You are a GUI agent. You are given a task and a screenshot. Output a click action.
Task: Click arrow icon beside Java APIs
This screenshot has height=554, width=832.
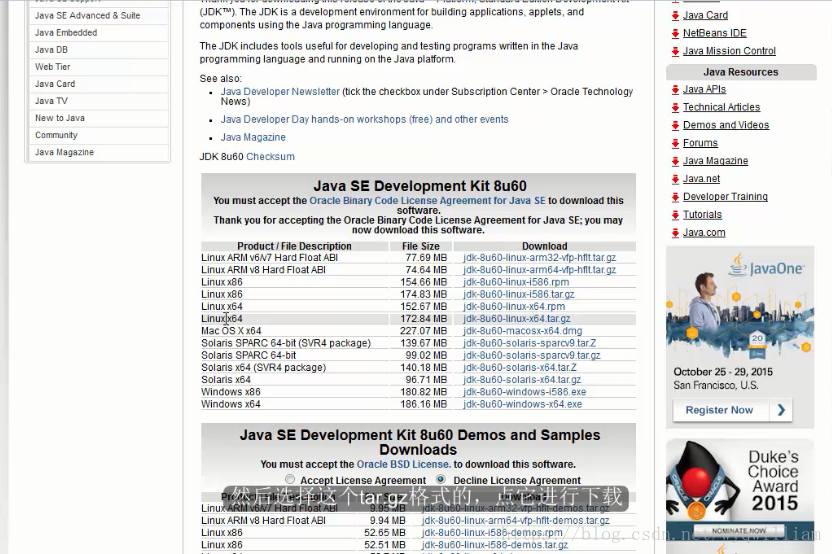click(x=675, y=90)
